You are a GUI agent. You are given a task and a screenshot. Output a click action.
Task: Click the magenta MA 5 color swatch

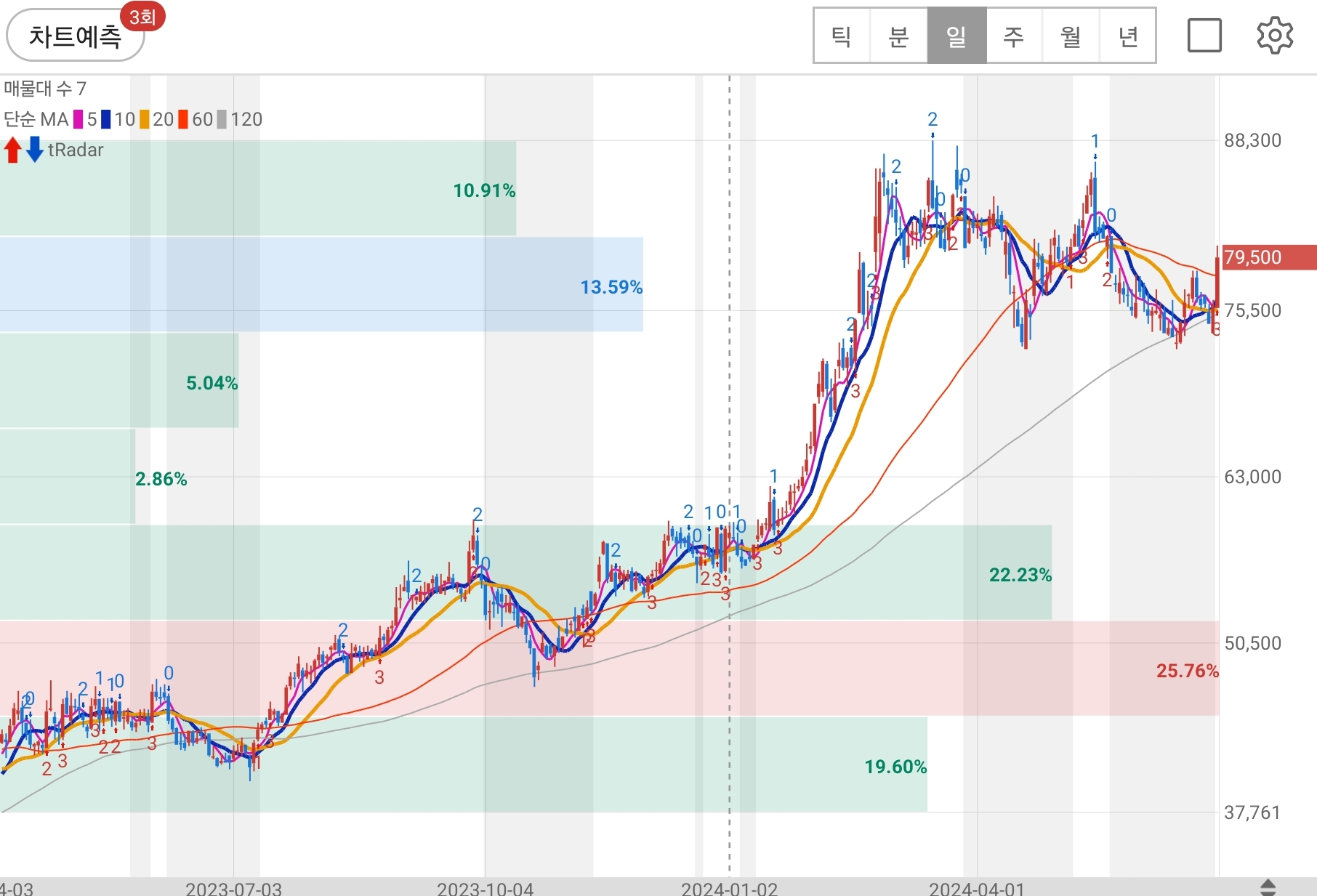(x=78, y=119)
